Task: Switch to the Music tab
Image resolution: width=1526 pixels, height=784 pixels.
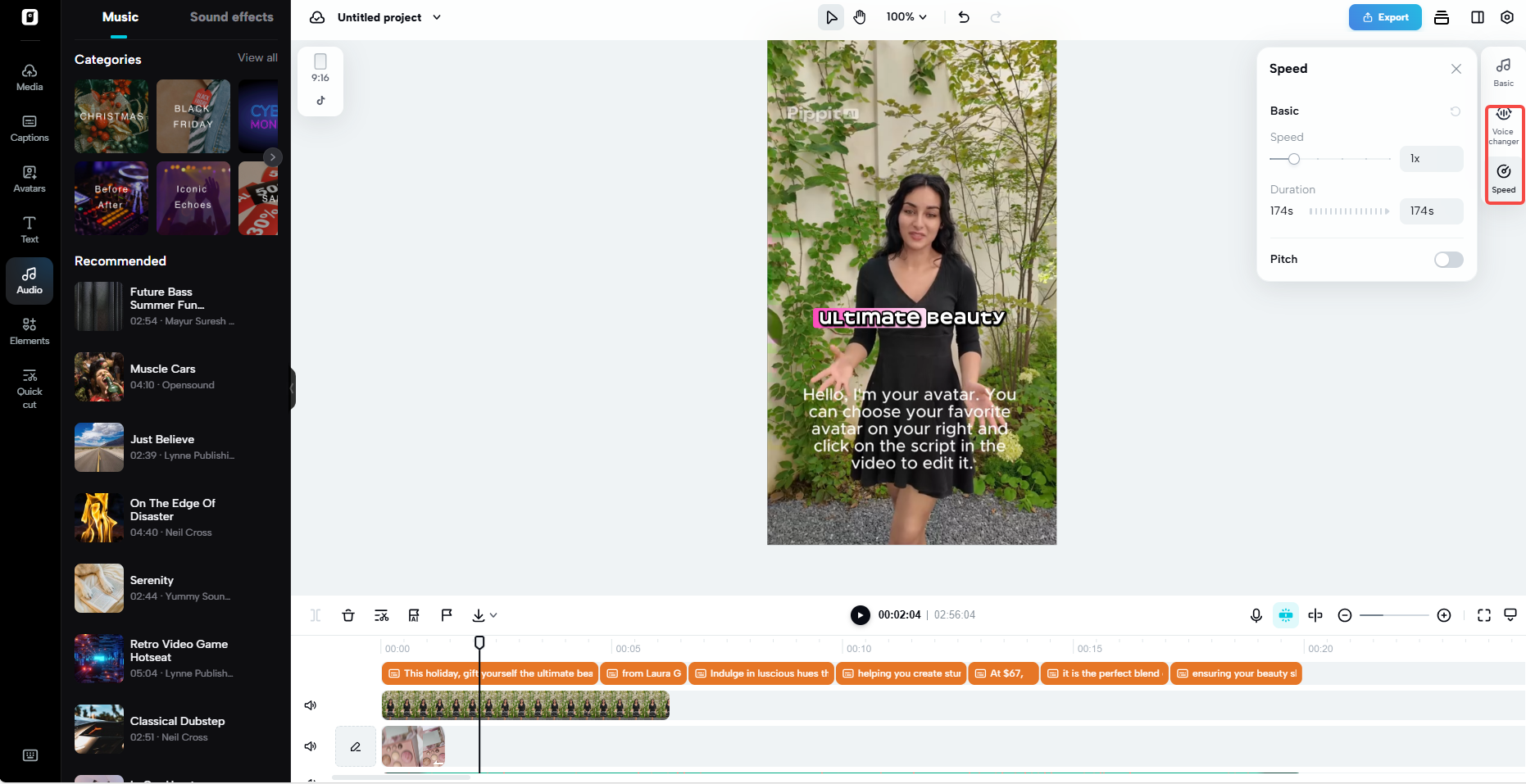Action: pyautogui.click(x=120, y=16)
